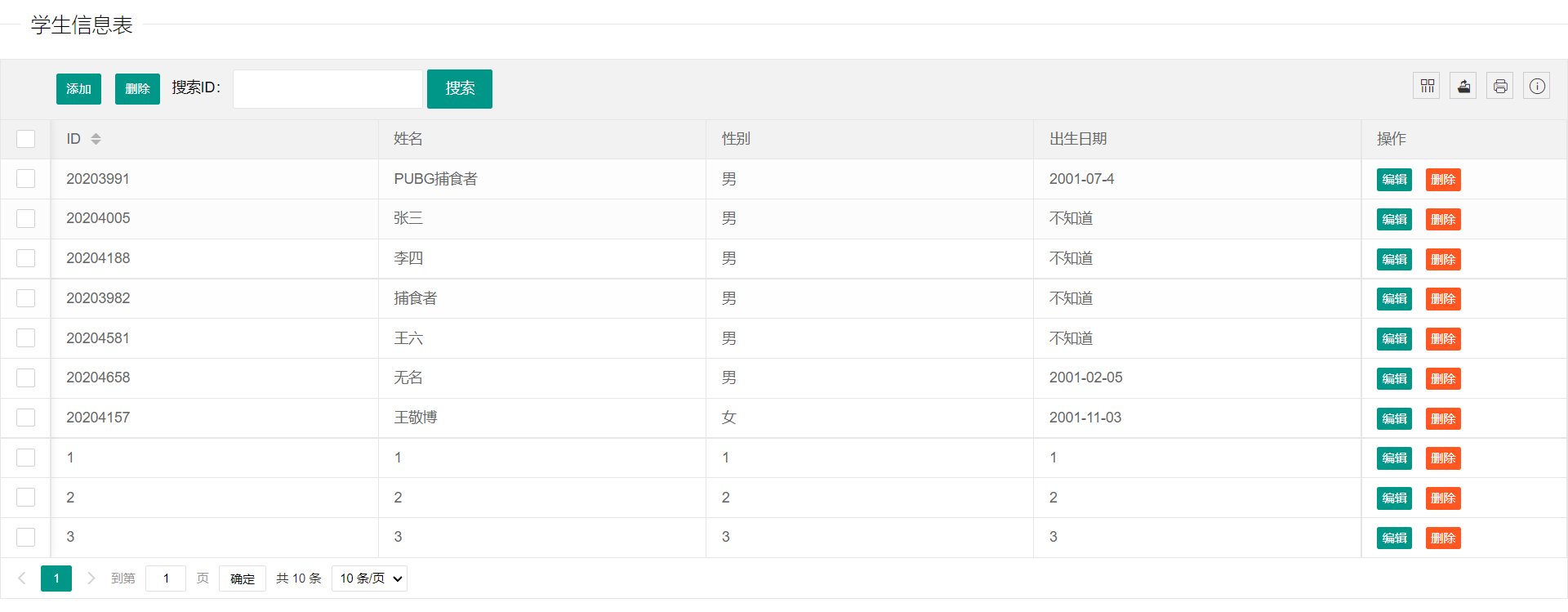Select the checkbox for student 李四
This screenshot has width=1568, height=612.
(26, 258)
